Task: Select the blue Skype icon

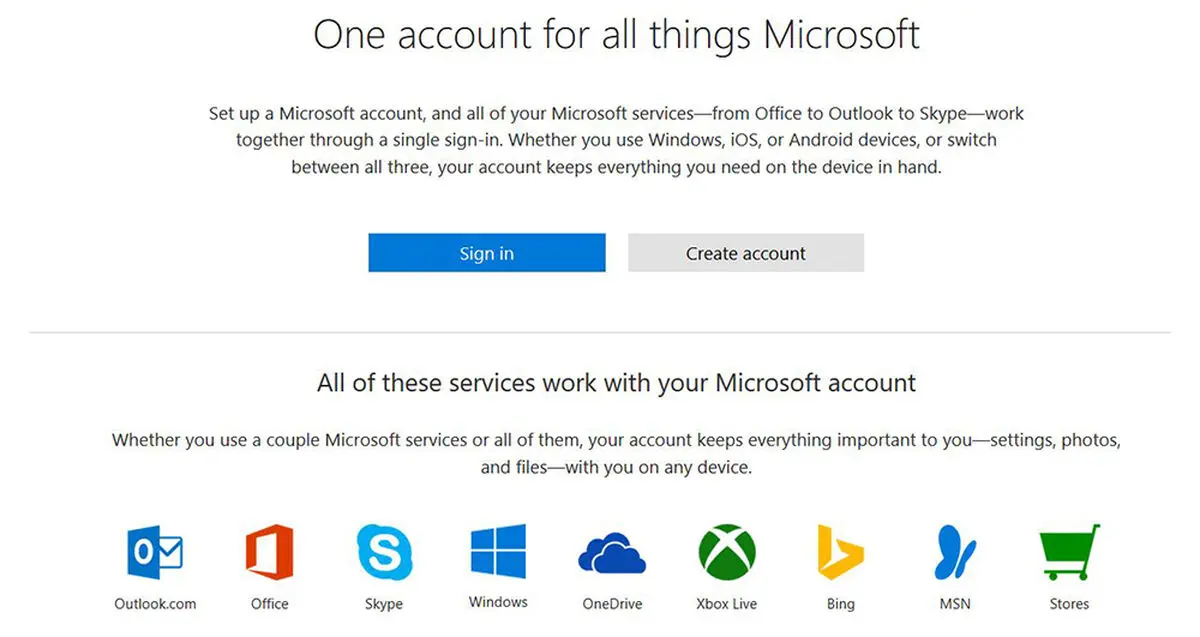Action: pyautogui.click(x=384, y=553)
